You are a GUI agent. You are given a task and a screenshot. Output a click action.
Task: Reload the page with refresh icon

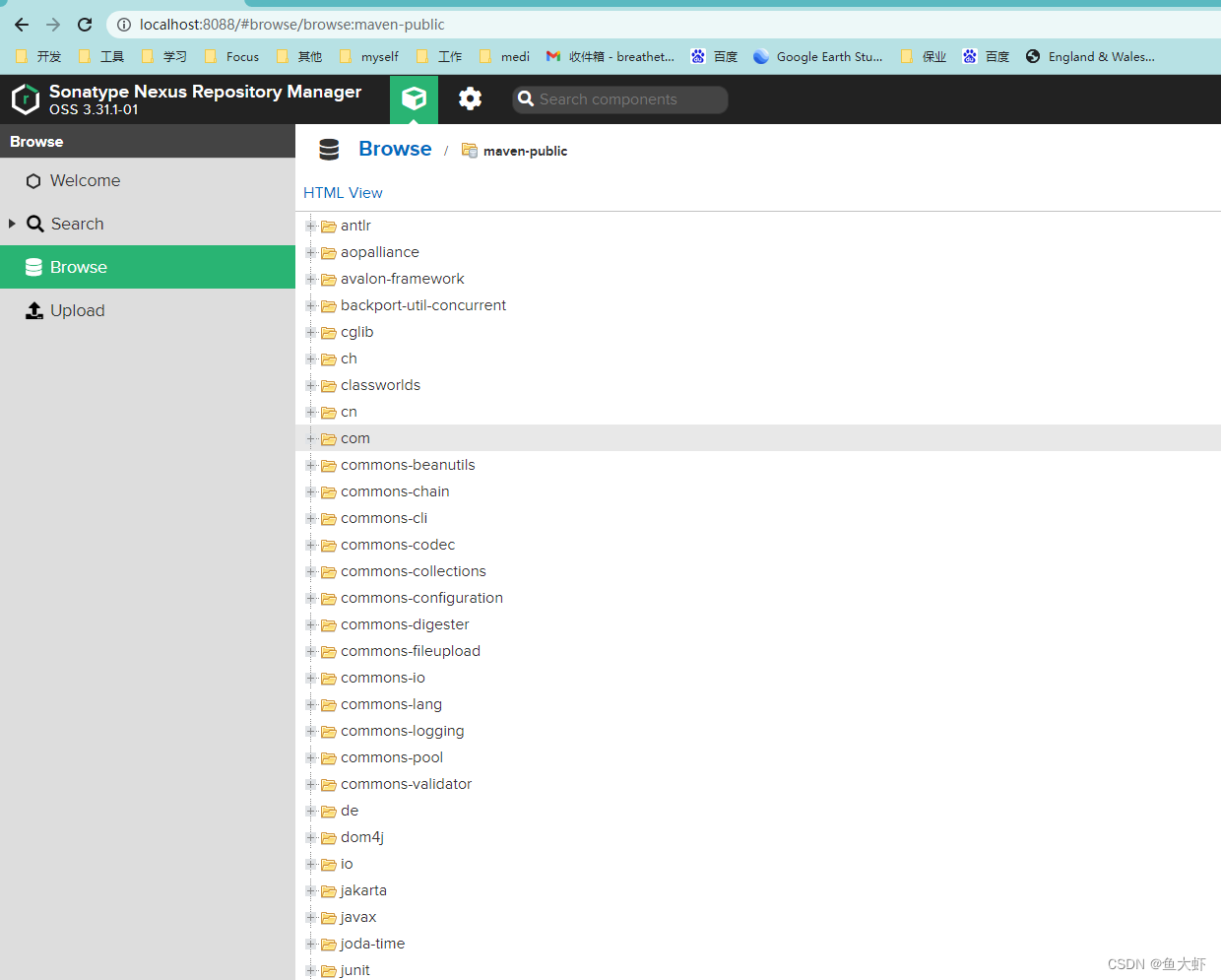85,25
